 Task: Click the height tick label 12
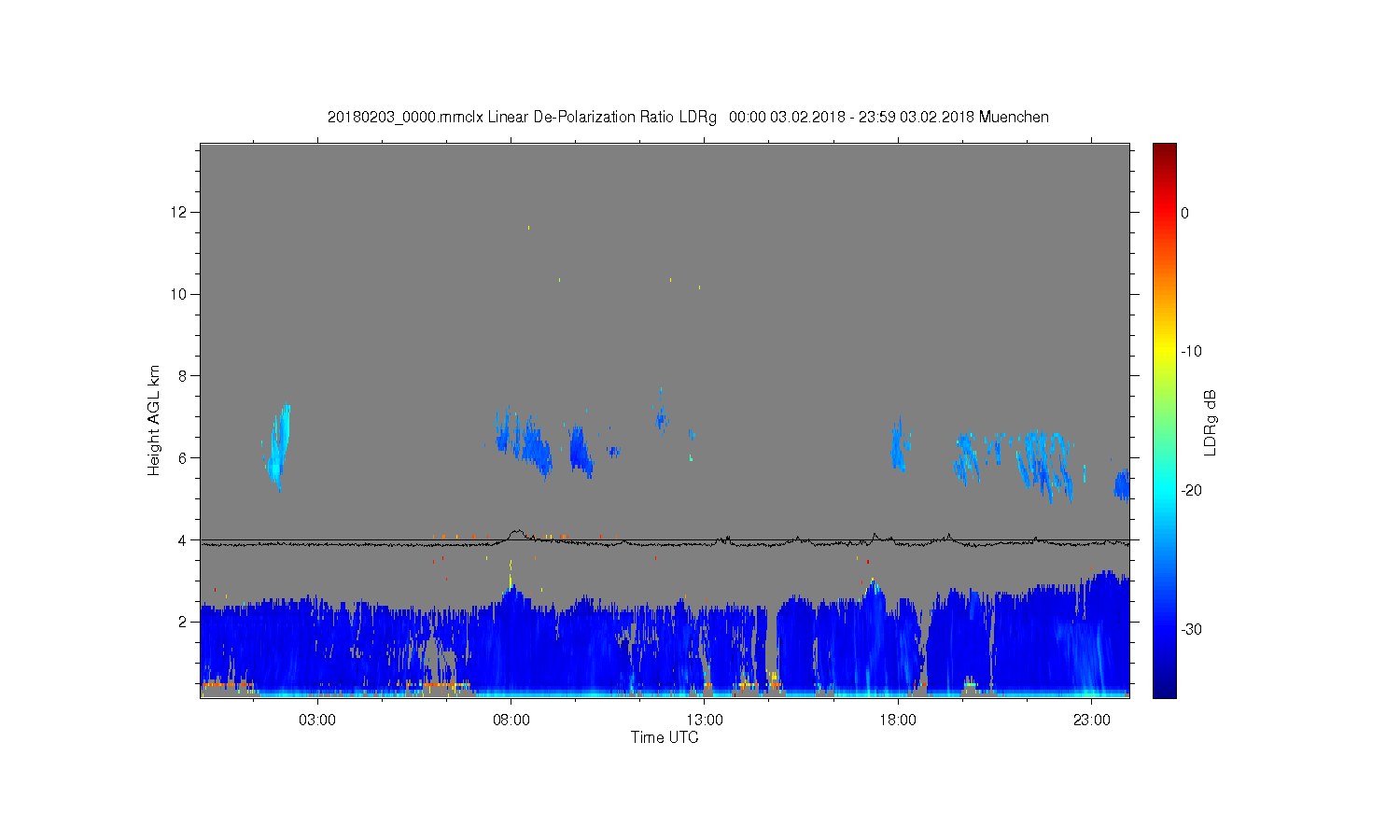click(180, 212)
